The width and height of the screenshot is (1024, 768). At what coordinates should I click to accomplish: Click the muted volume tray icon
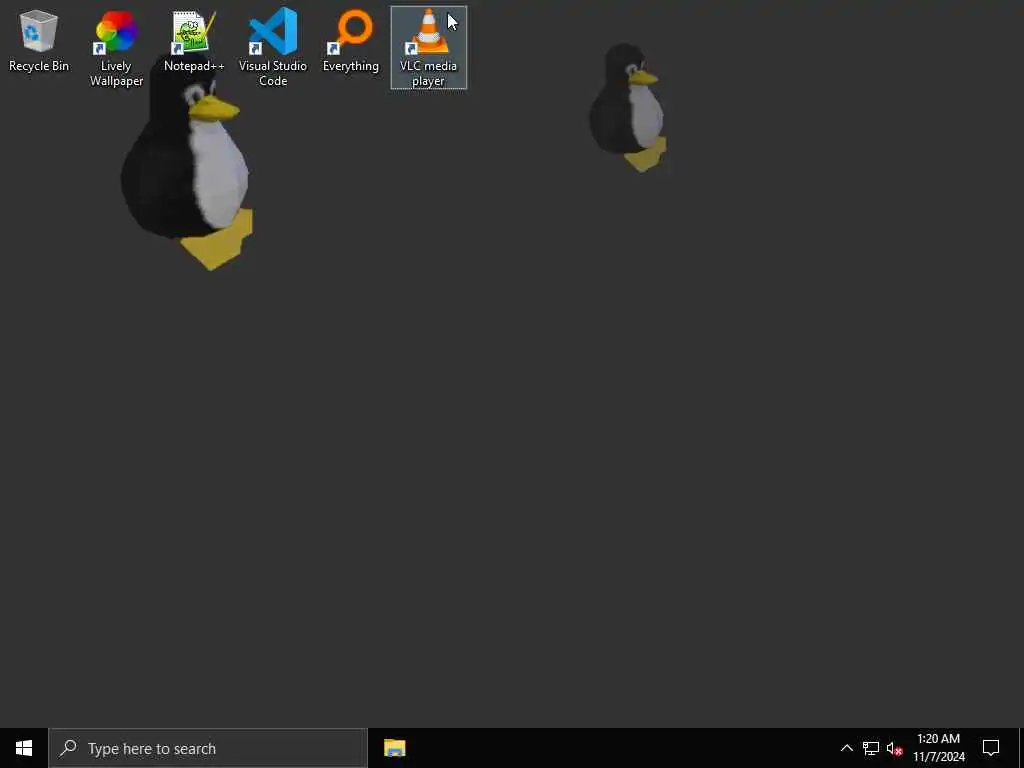click(894, 748)
